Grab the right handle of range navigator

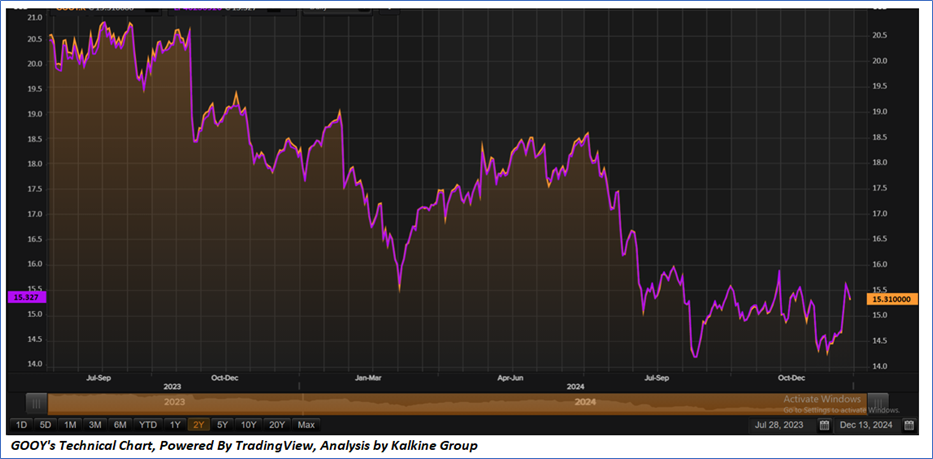[x=878, y=403]
